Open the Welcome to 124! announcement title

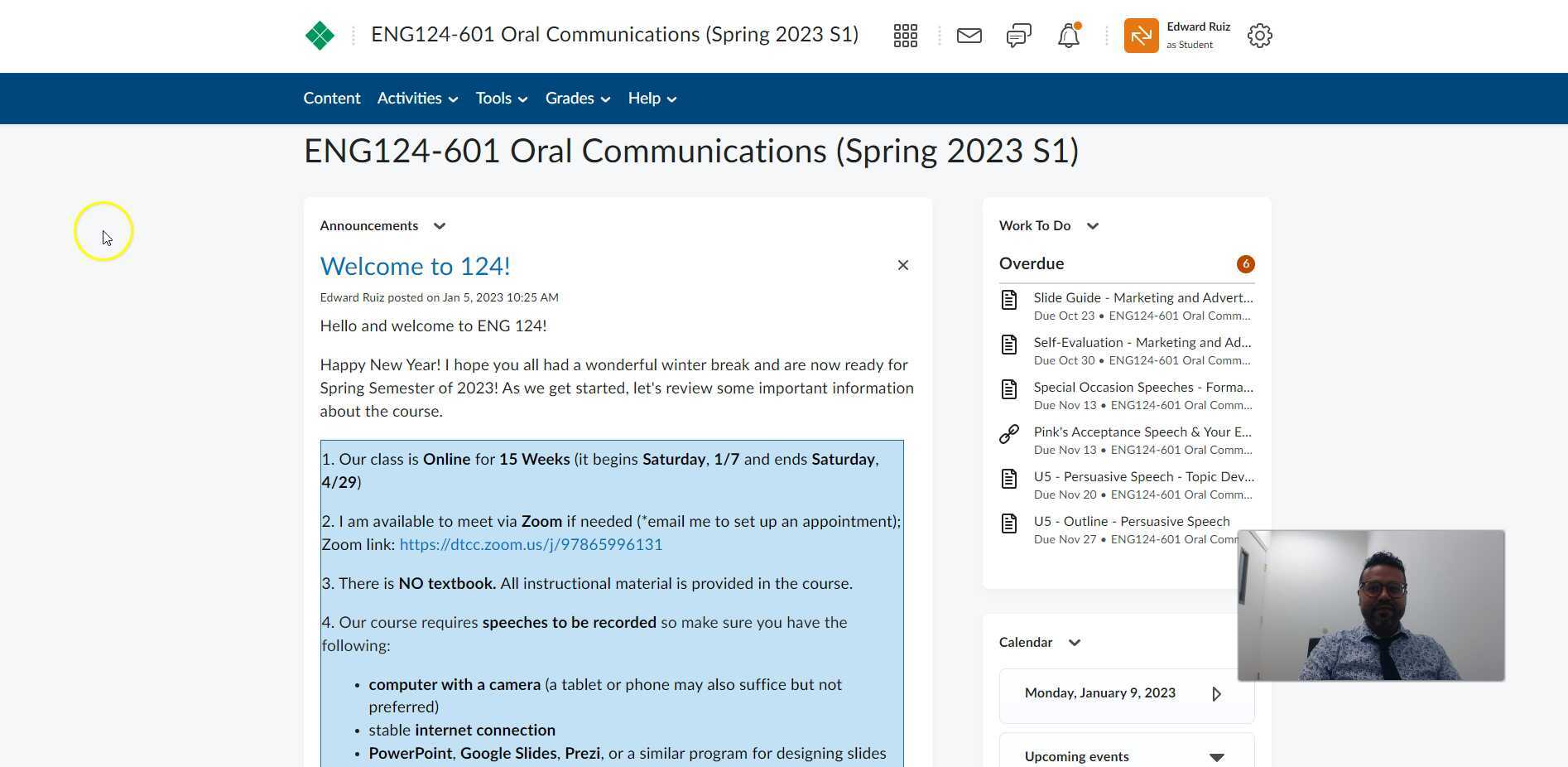point(415,267)
